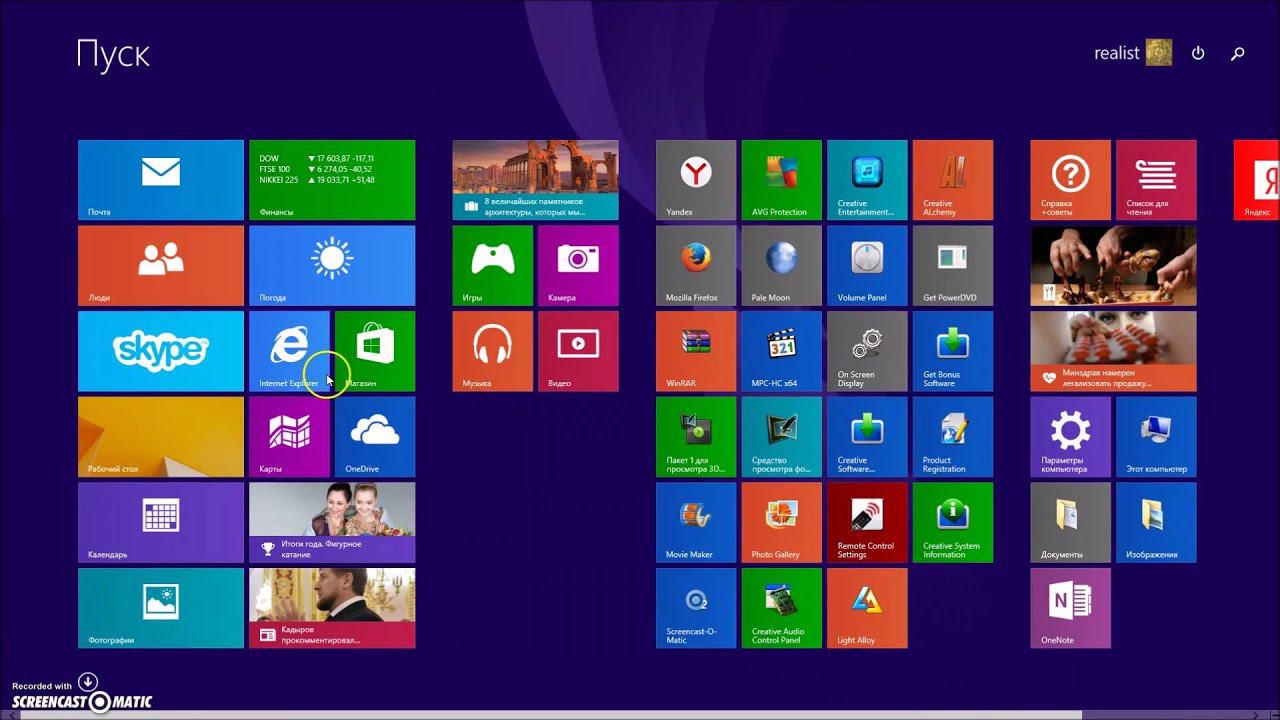Open the Справка+советы help tile
The image size is (1280, 720).
1070,180
